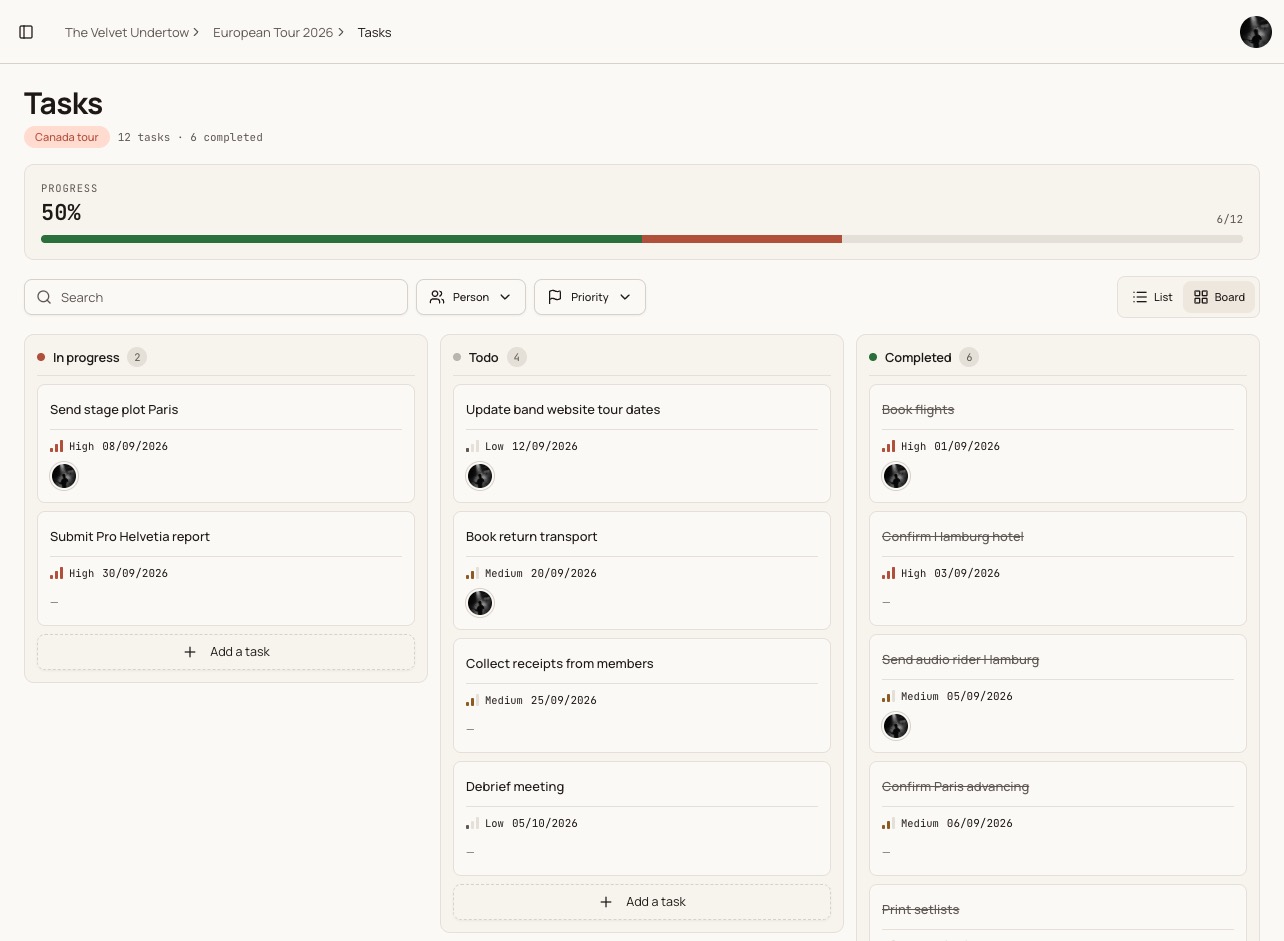This screenshot has height=941, width=1284.
Task: Click plus icon in Todo Add a task
Action: coord(606,902)
